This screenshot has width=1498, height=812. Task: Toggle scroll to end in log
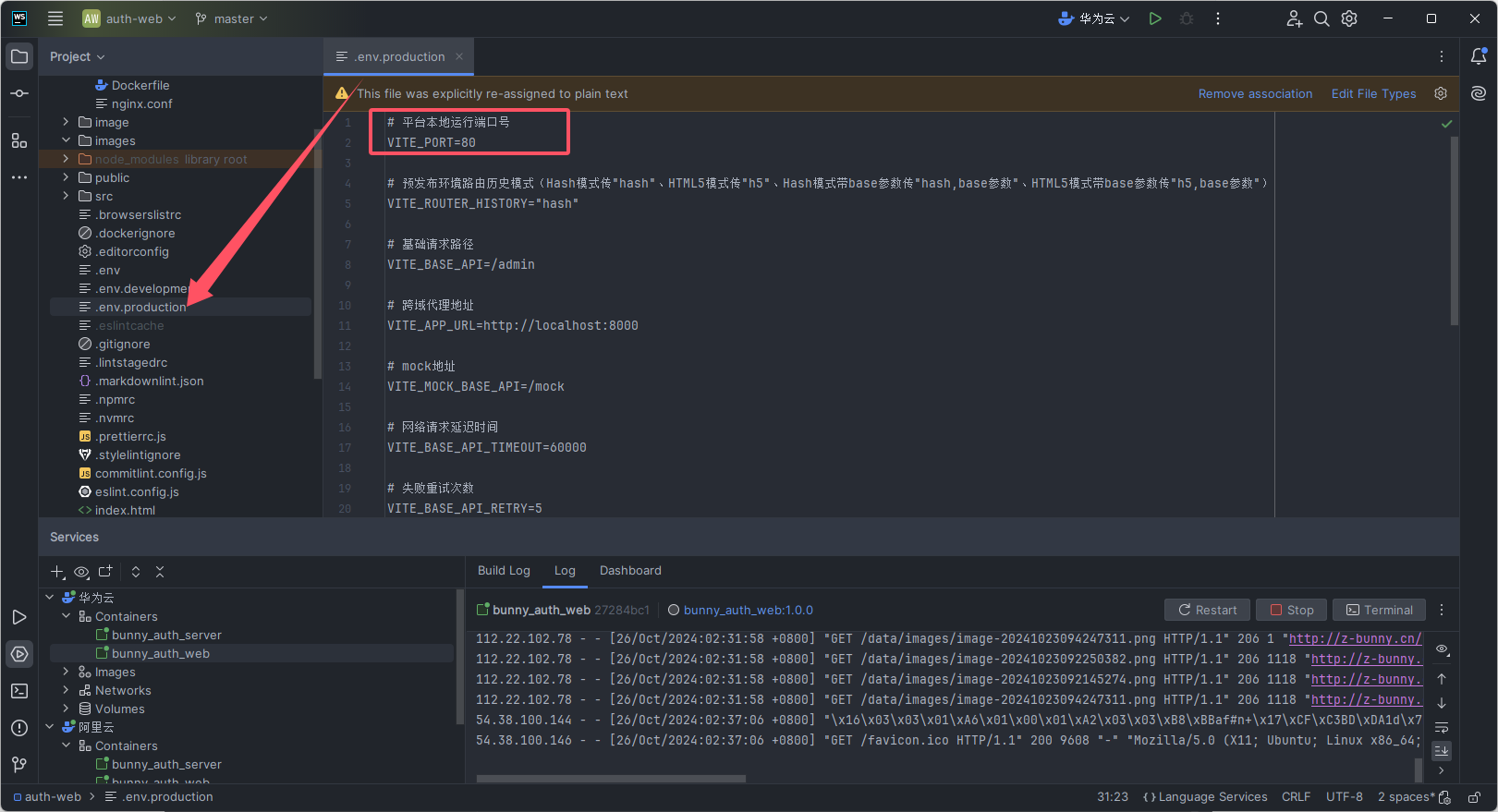[x=1442, y=750]
